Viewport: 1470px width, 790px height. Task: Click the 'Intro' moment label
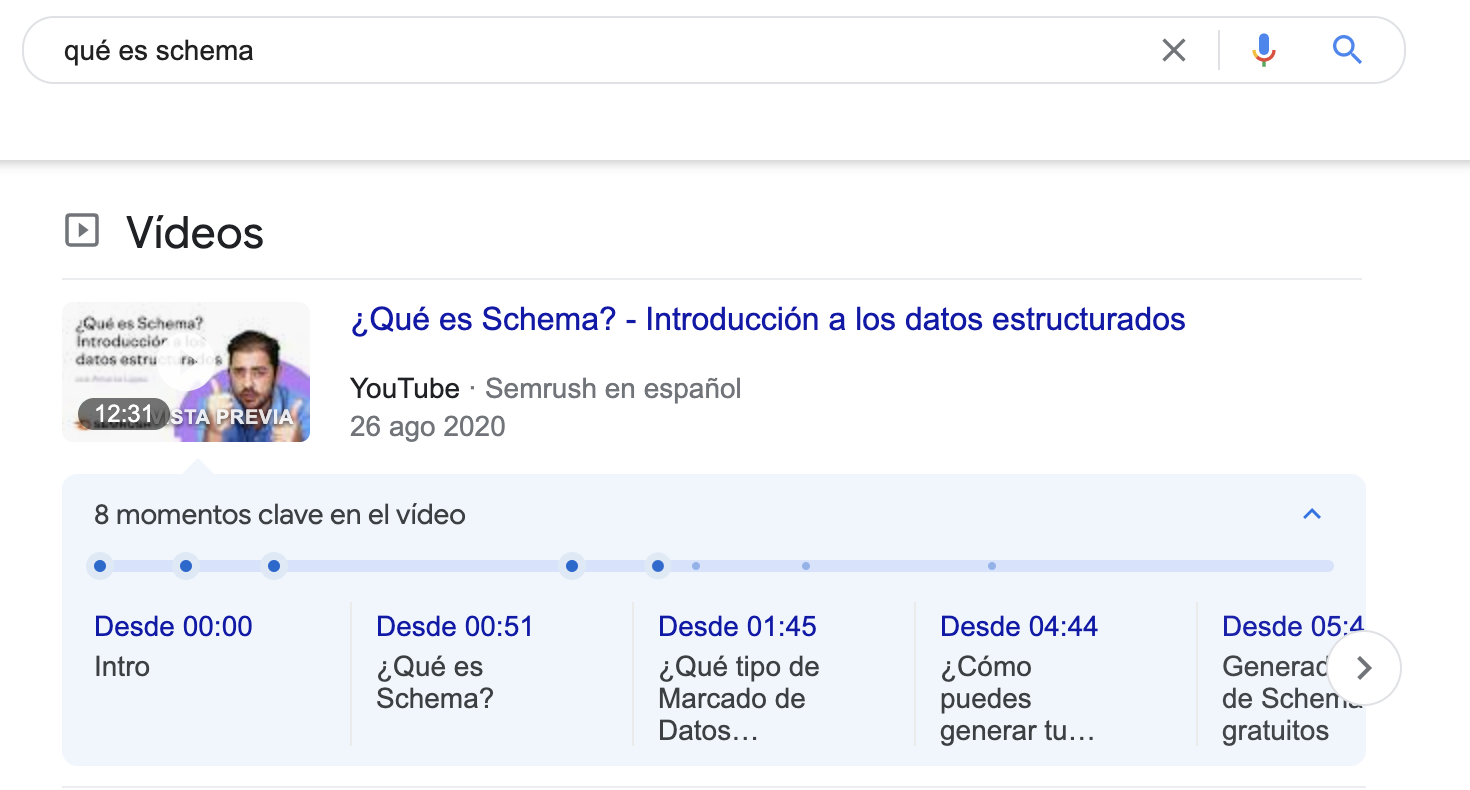122,667
